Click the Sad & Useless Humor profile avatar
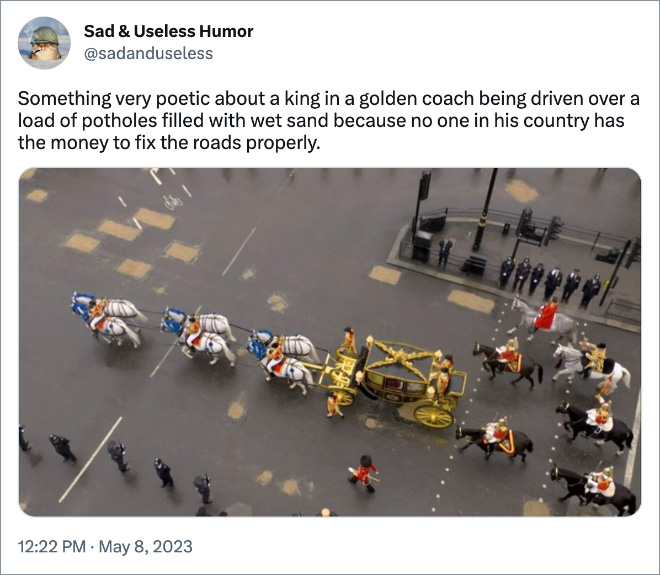 (x=45, y=42)
